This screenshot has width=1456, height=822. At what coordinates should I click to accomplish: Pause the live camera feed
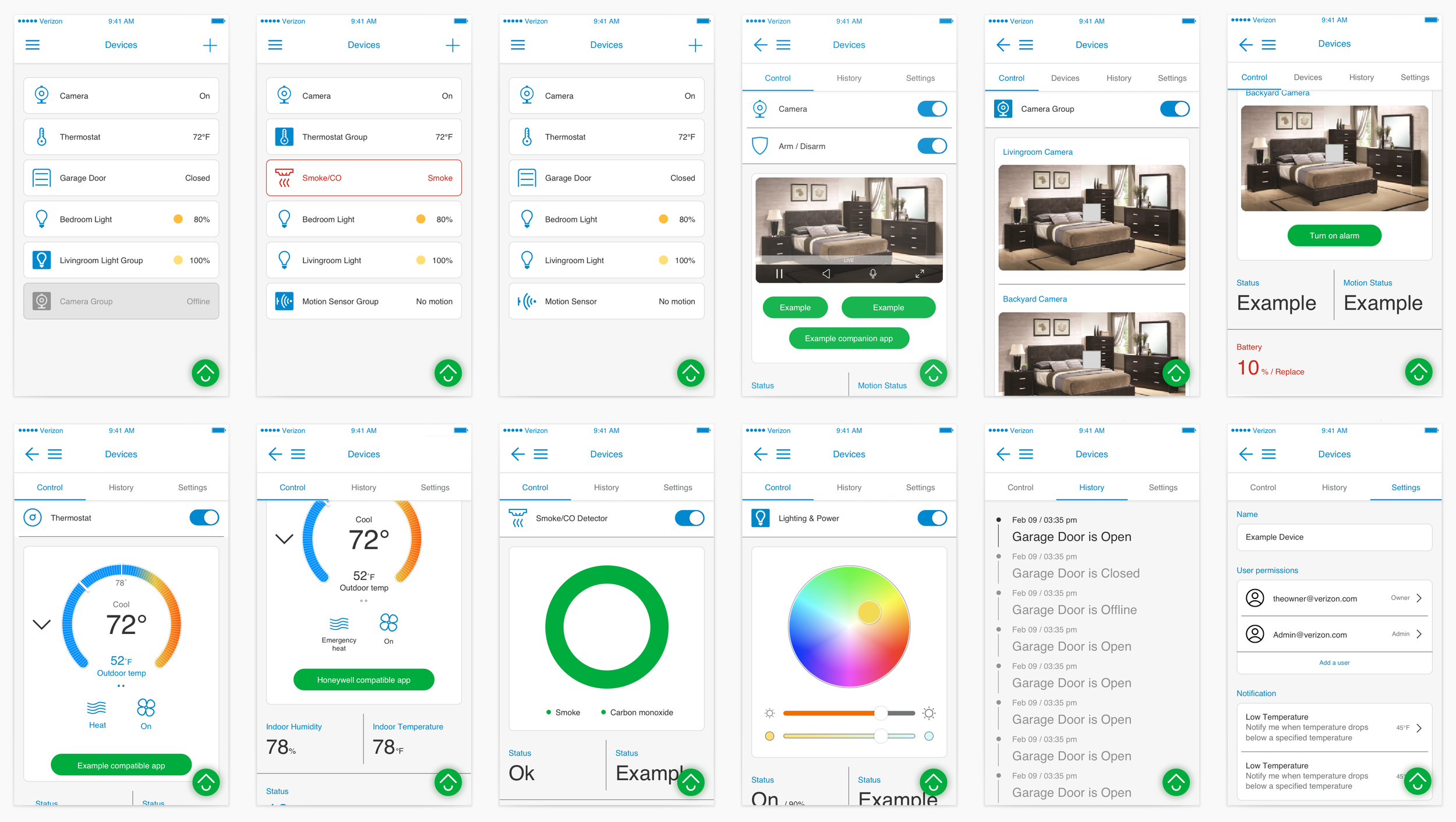coord(779,274)
